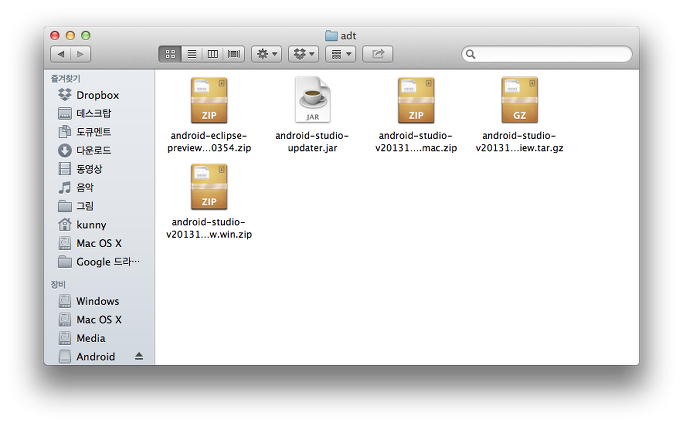
Task: Open Dropbox in the sidebar
Action: [x=99, y=95]
